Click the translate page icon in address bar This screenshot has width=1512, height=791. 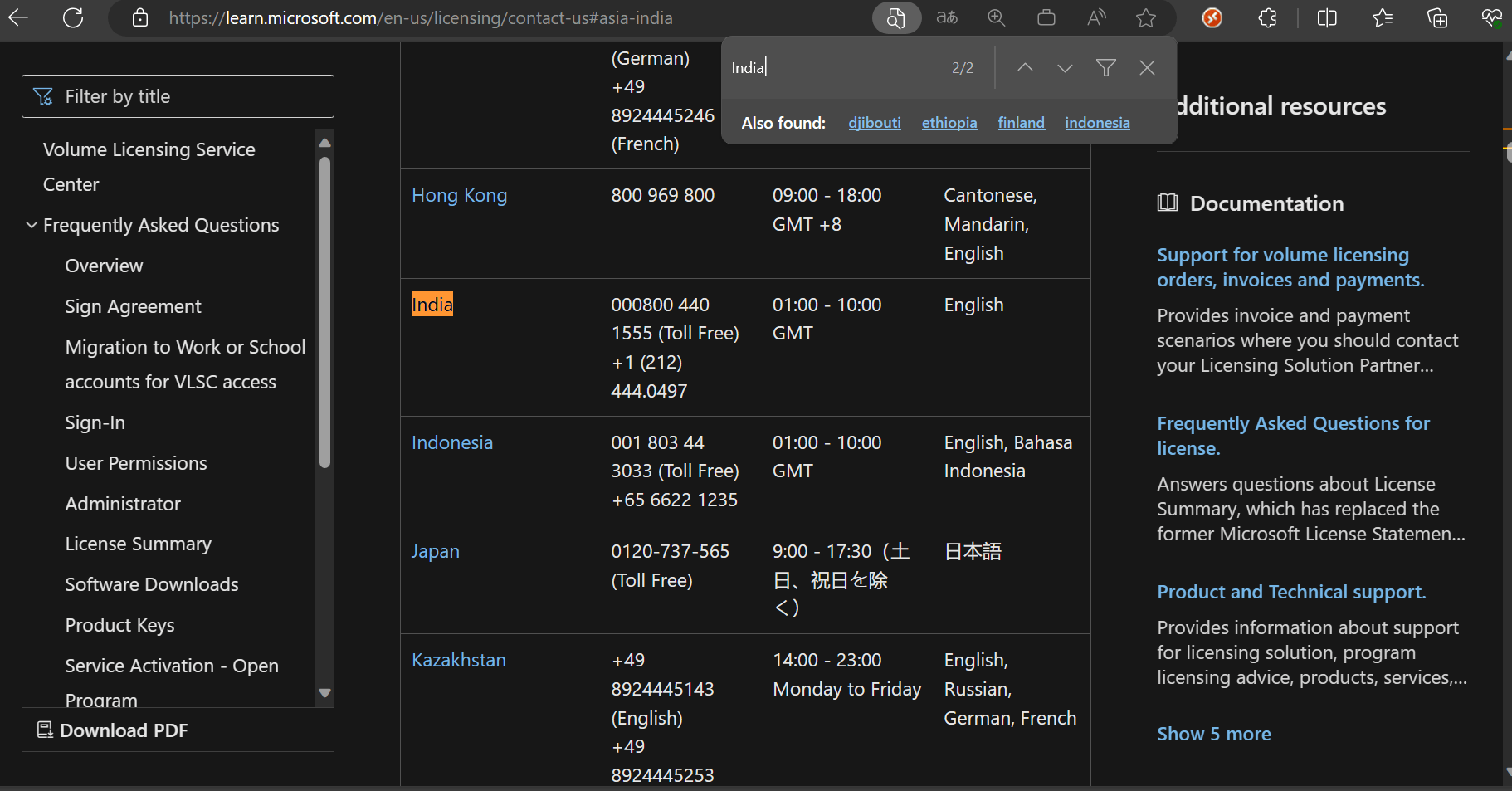click(947, 17)
